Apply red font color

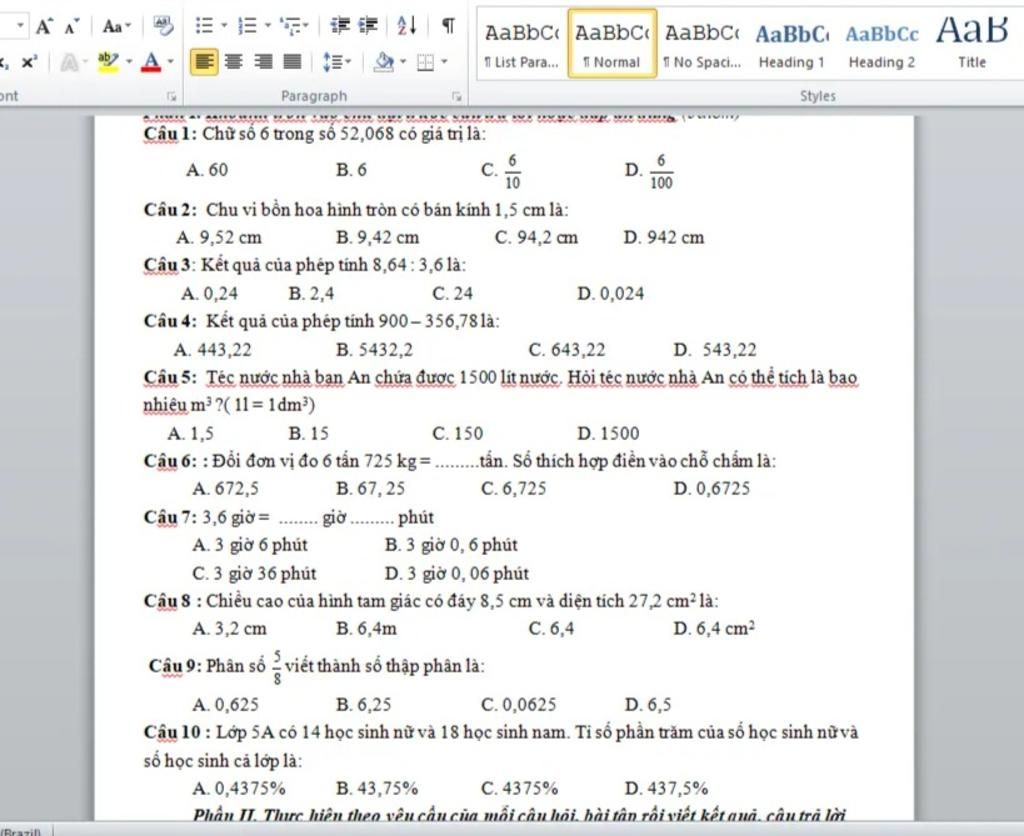point(152,62)
